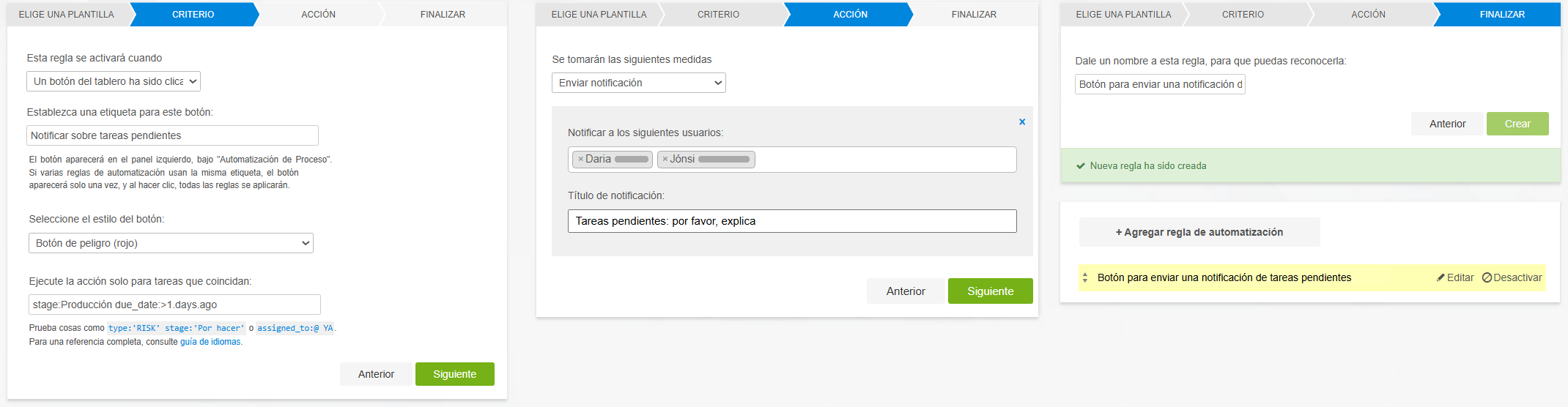Open the guía de idiomas link
The height and width of the screenshot is (407, 1568).
point(210,342)
